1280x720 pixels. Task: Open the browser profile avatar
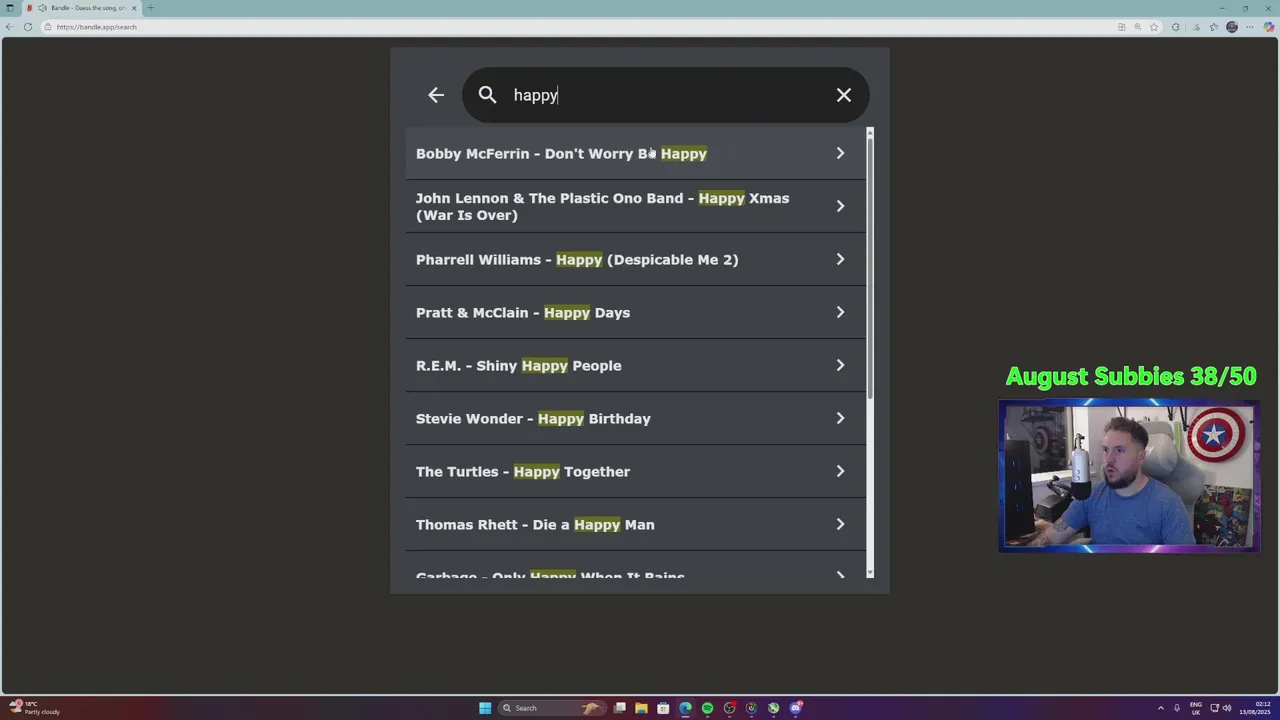1232,27
